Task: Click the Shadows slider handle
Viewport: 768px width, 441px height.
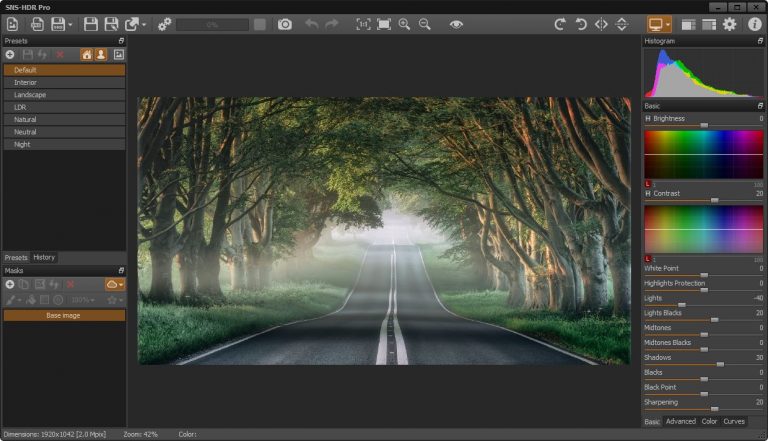Action: (x=720, y=364)
